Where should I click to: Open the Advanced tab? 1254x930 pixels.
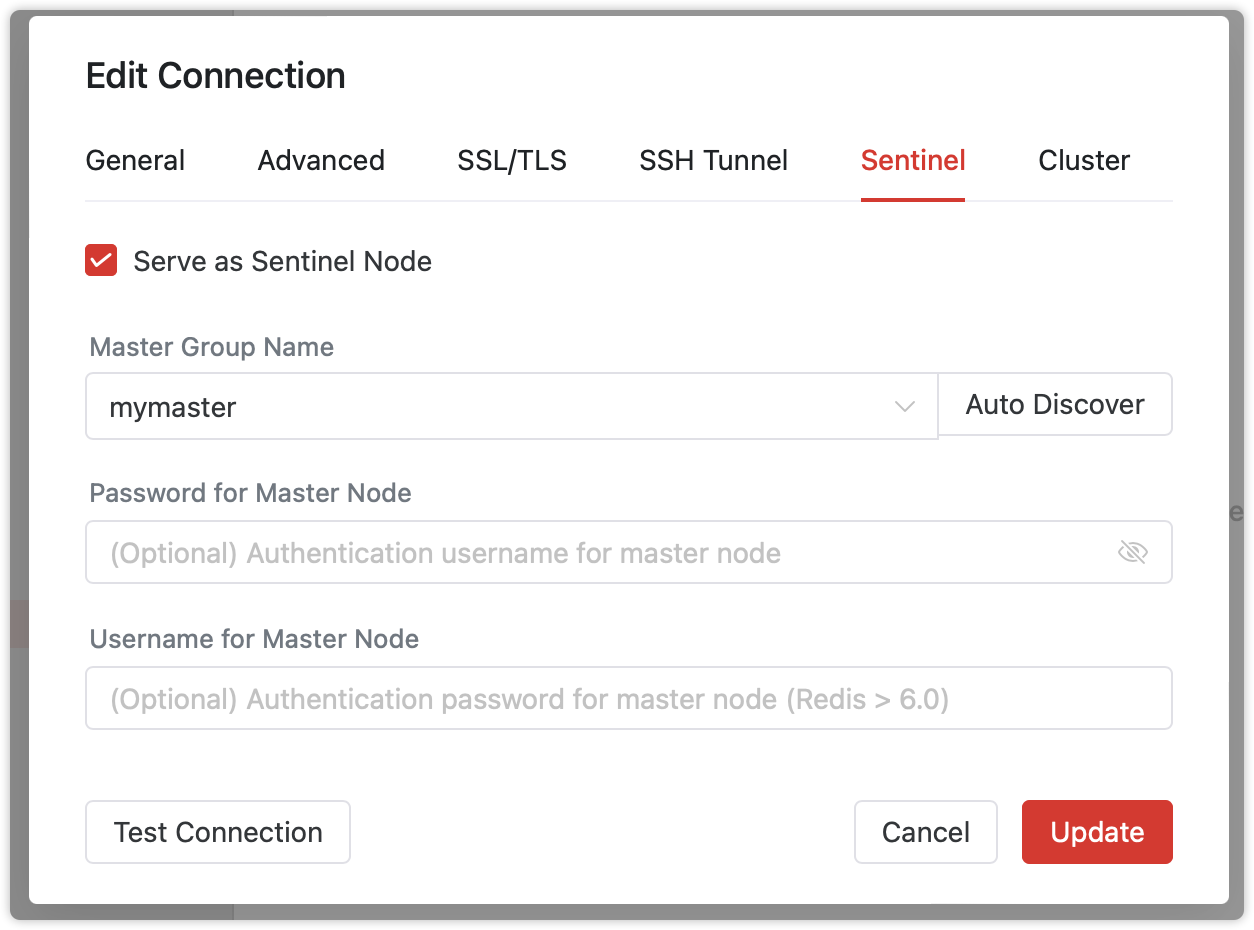tap(321, 160)
